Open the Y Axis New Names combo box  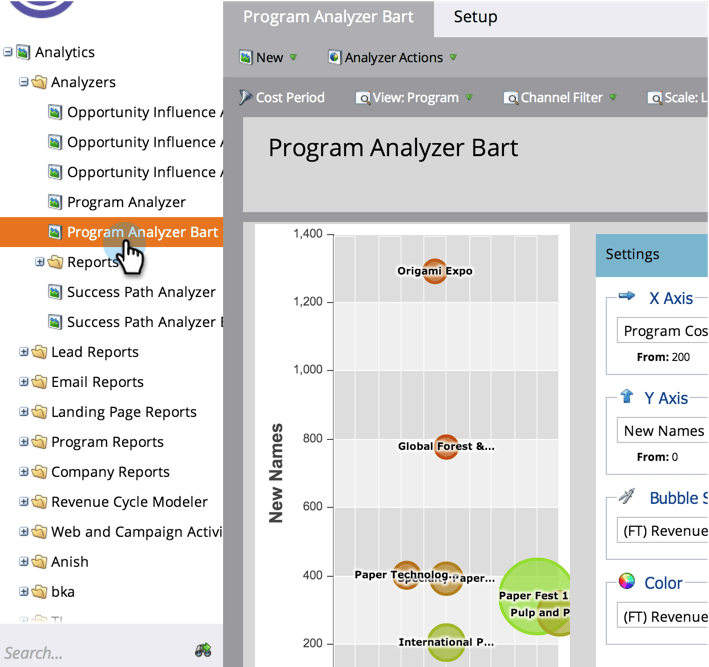click(662, 431)
